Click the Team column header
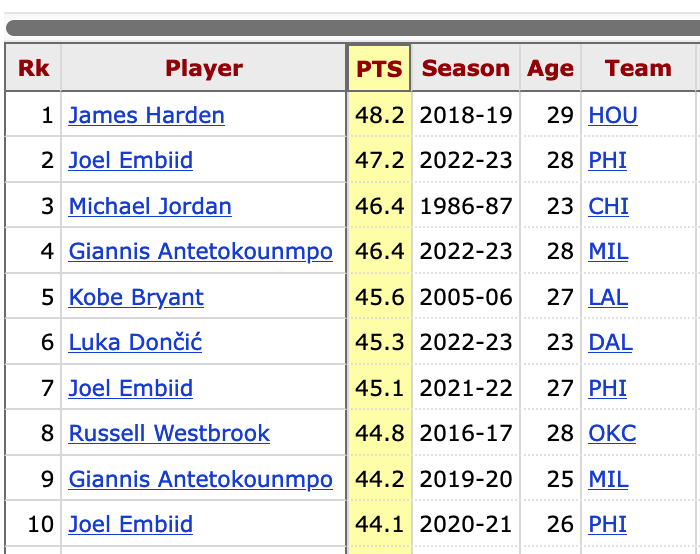 pos(637,69)
